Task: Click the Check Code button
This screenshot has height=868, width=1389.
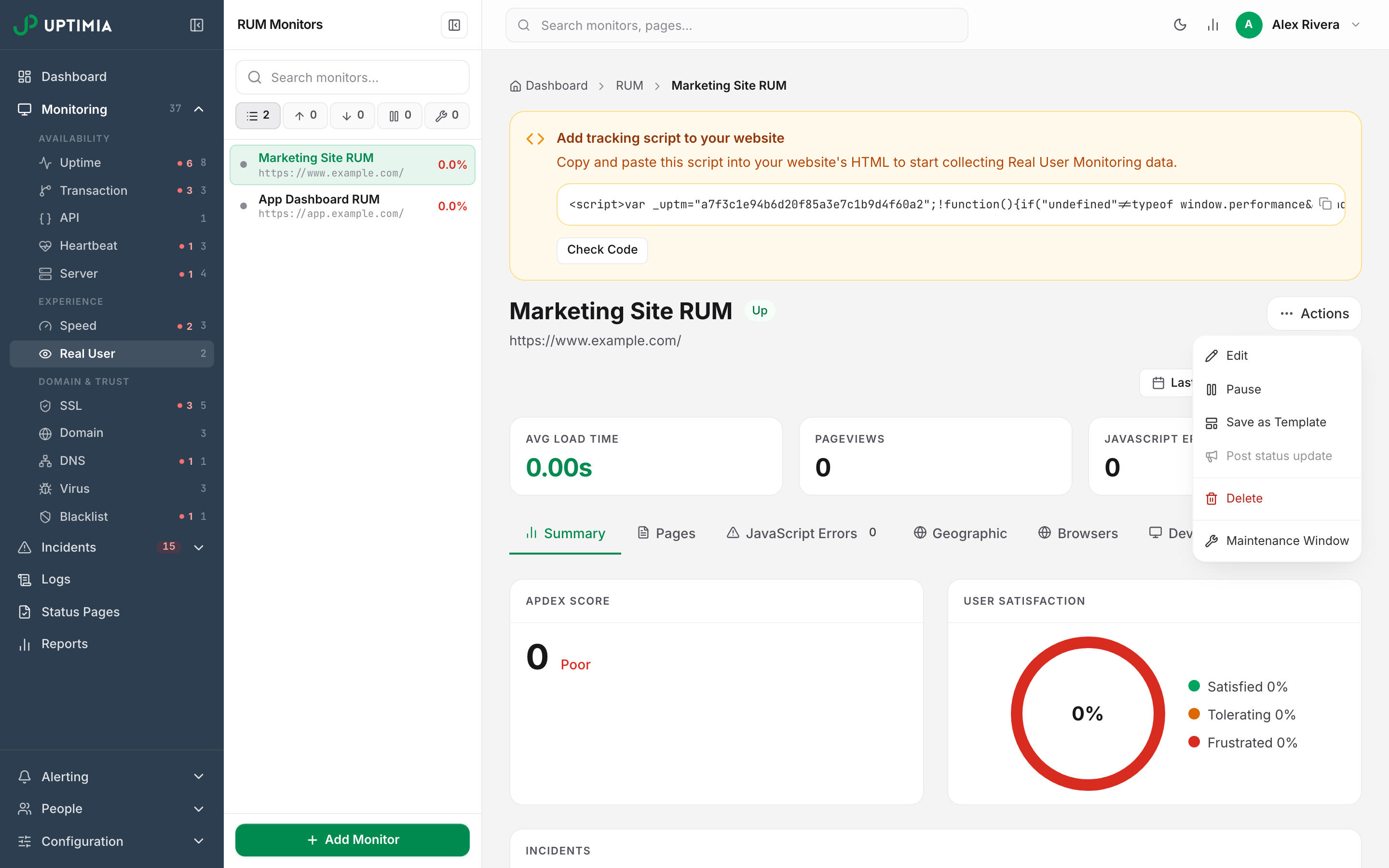Action: pos(602,250)
